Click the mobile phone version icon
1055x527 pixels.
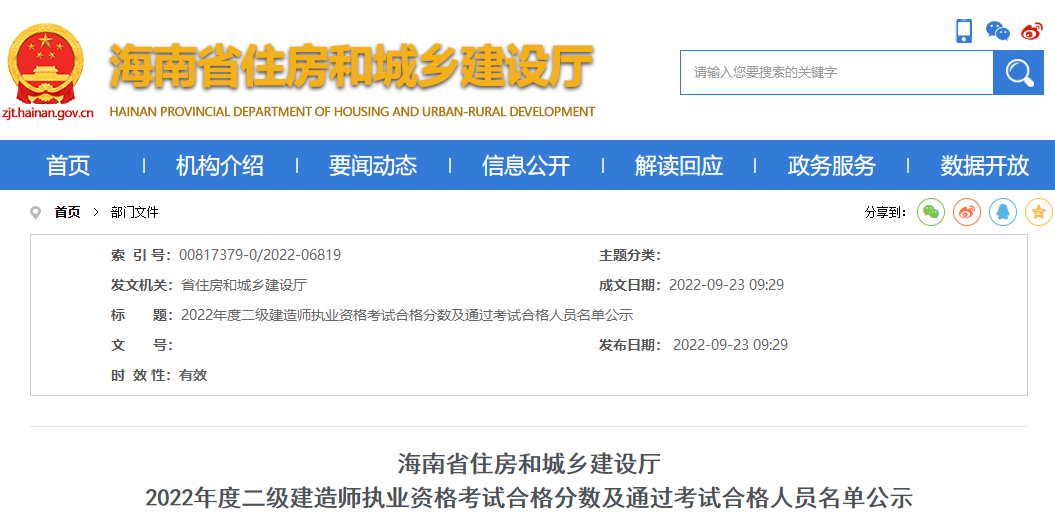coord(964,31)
